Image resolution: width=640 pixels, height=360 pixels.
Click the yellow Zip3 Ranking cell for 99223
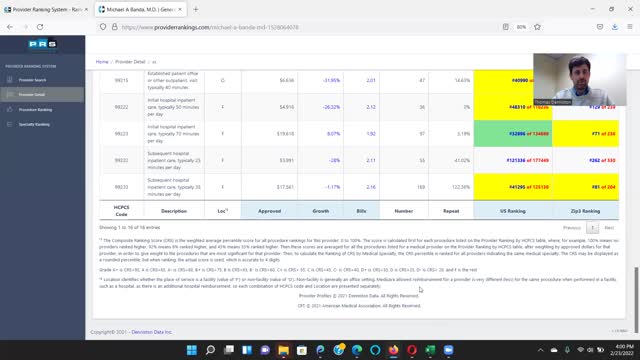pos(585,133)
